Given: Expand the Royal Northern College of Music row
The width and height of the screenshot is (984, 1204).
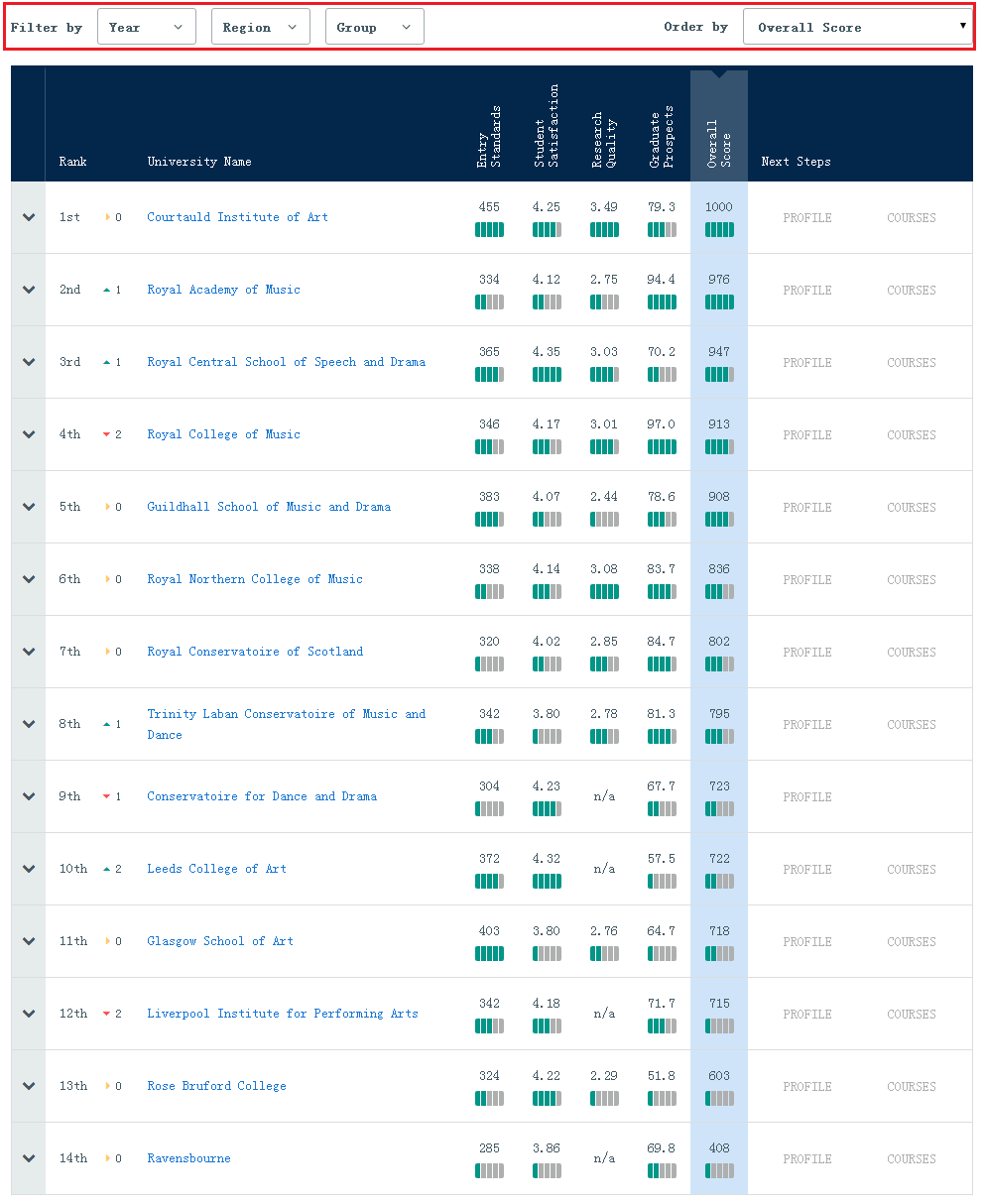Looking at the screenshot, I should tap(29, 579).
